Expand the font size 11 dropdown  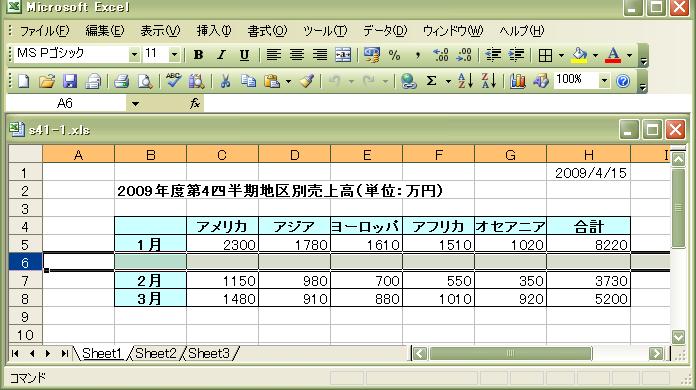(174, 55)
